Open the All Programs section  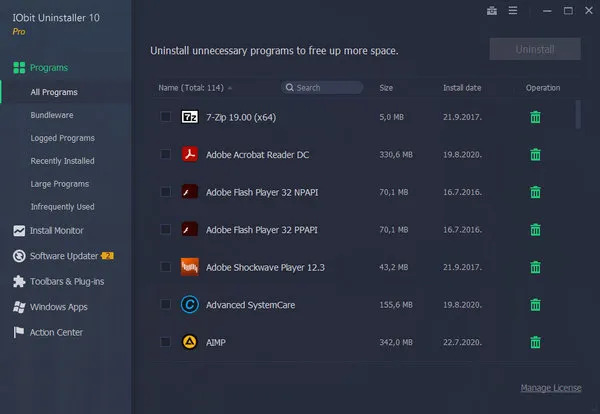(x=54, y=92)
